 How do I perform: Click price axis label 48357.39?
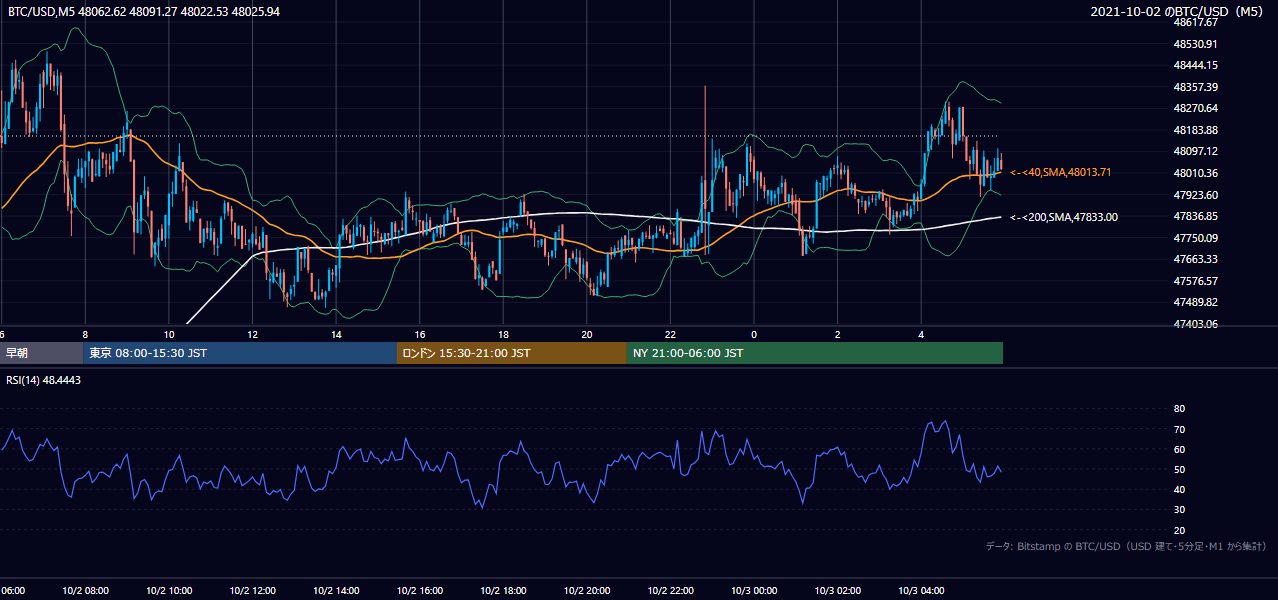[1195, 87]
